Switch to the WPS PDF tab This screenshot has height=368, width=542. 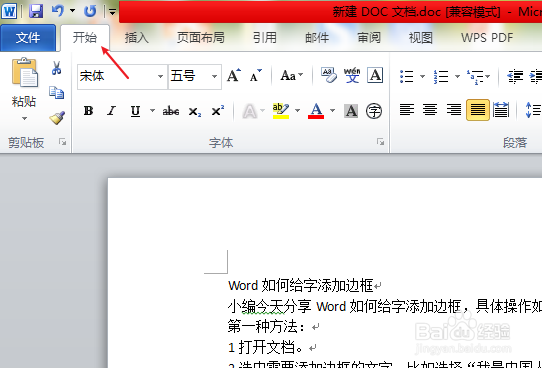click(487, 38)
